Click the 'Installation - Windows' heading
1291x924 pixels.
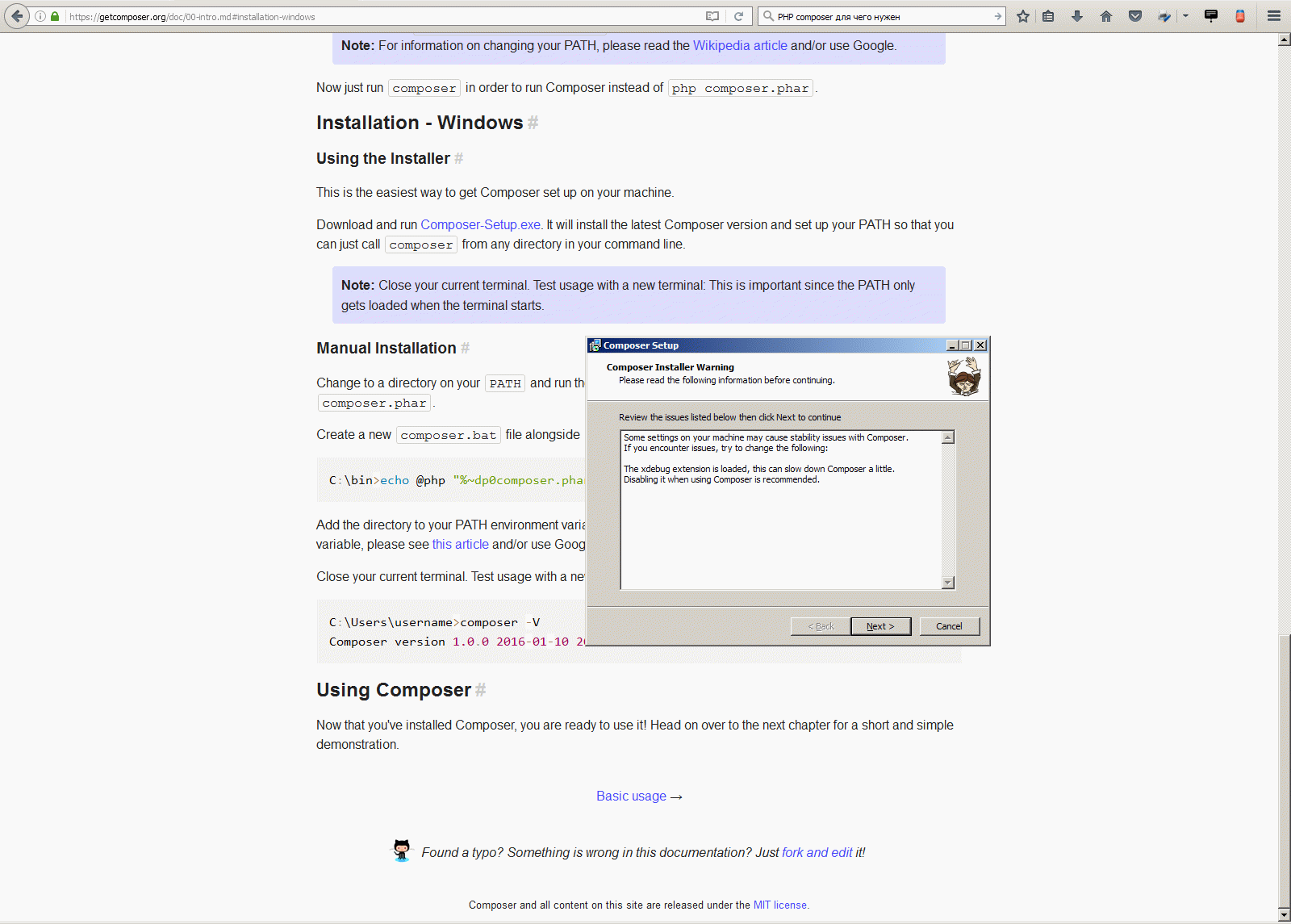point(420,123)
